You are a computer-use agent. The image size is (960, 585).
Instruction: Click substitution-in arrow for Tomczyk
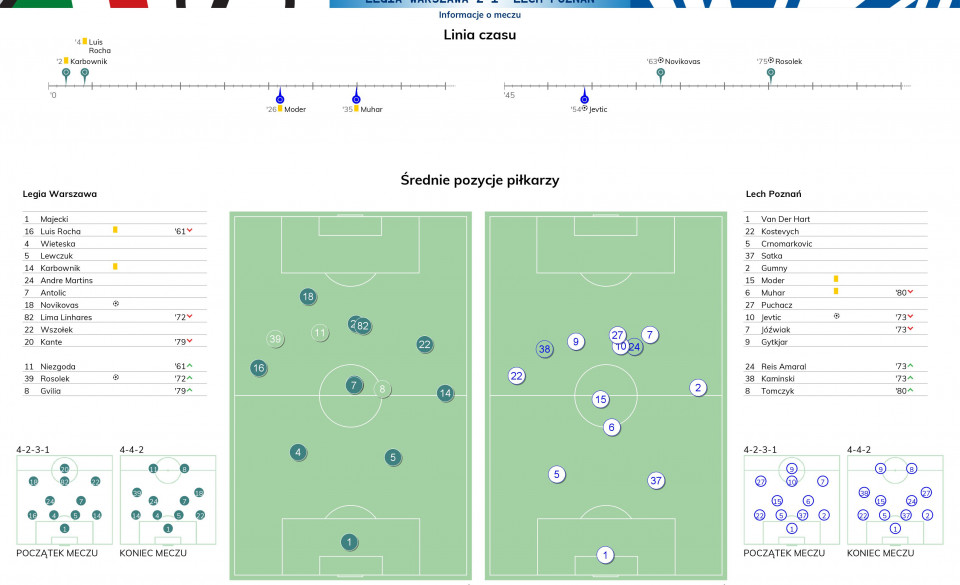(910, 390)
